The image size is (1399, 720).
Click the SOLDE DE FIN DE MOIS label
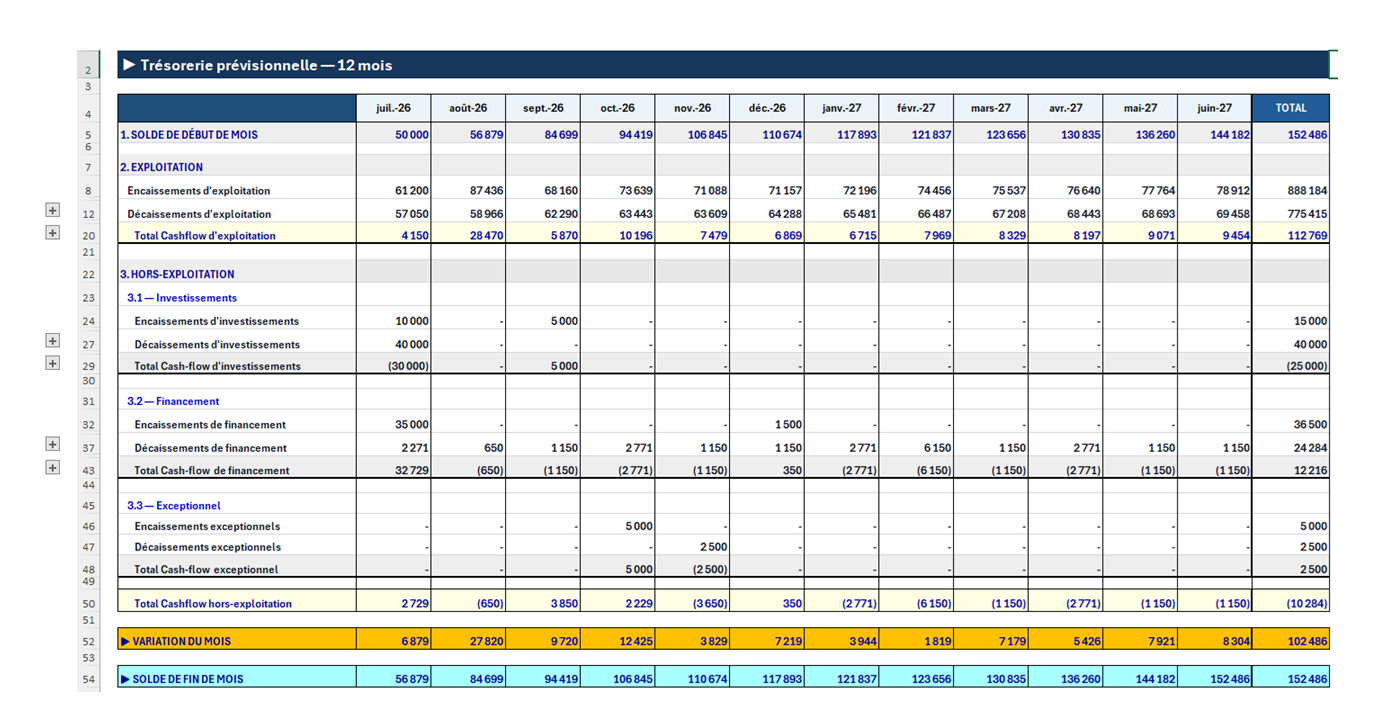pyautogui.click(x=182, y=679)
